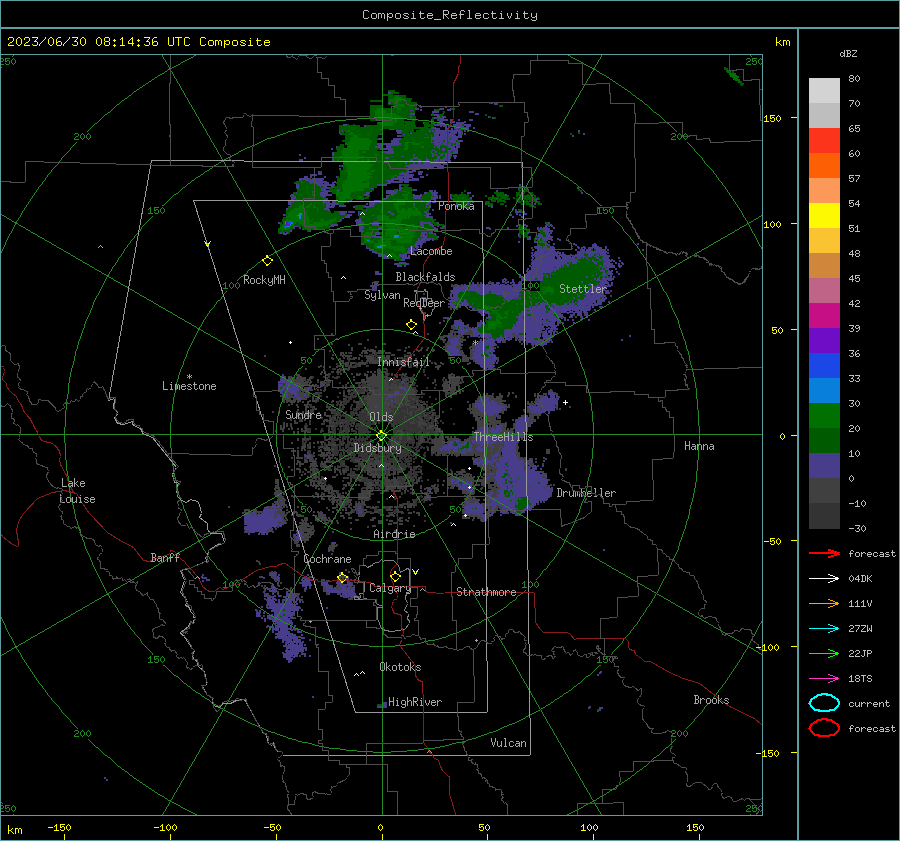Click the yellow radar site marker near Didsbury
The width and height of the screenshot is (900, 841).
point(381,435)
